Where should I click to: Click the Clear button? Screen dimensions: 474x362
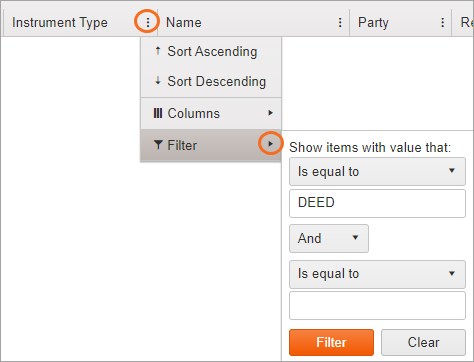(423, 342)
